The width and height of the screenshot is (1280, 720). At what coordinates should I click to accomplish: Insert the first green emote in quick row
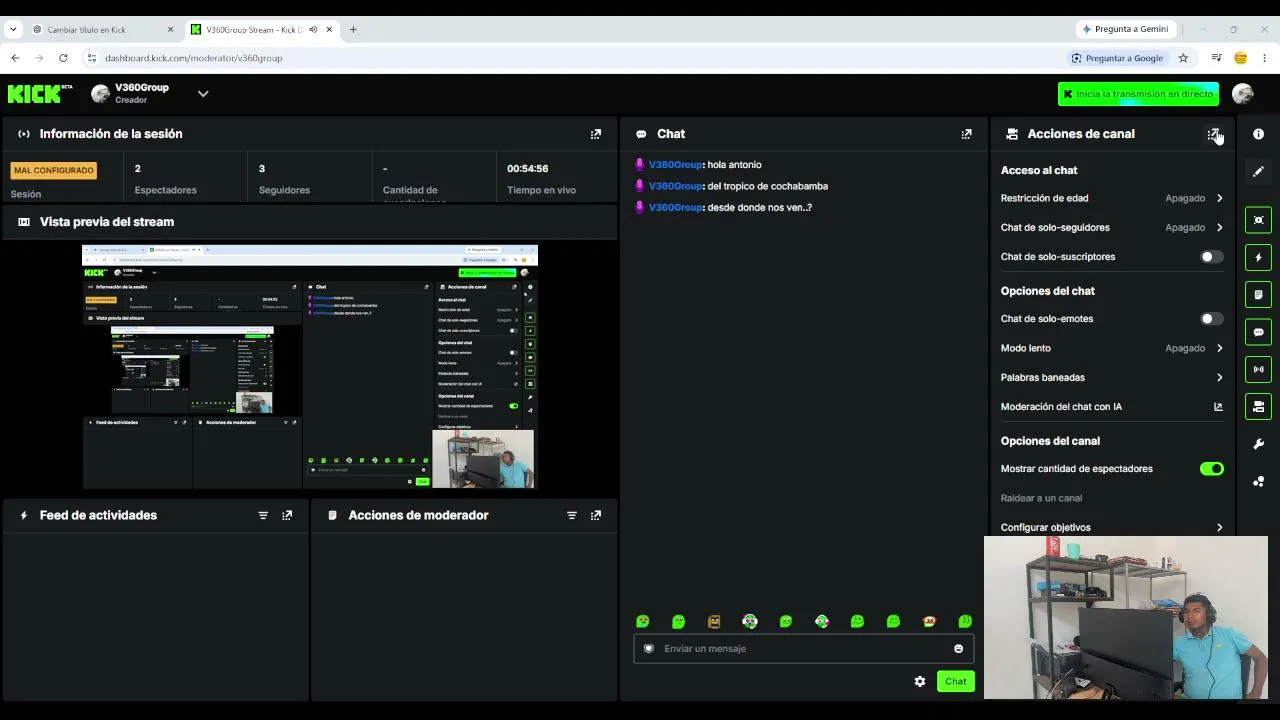(643, 621)
